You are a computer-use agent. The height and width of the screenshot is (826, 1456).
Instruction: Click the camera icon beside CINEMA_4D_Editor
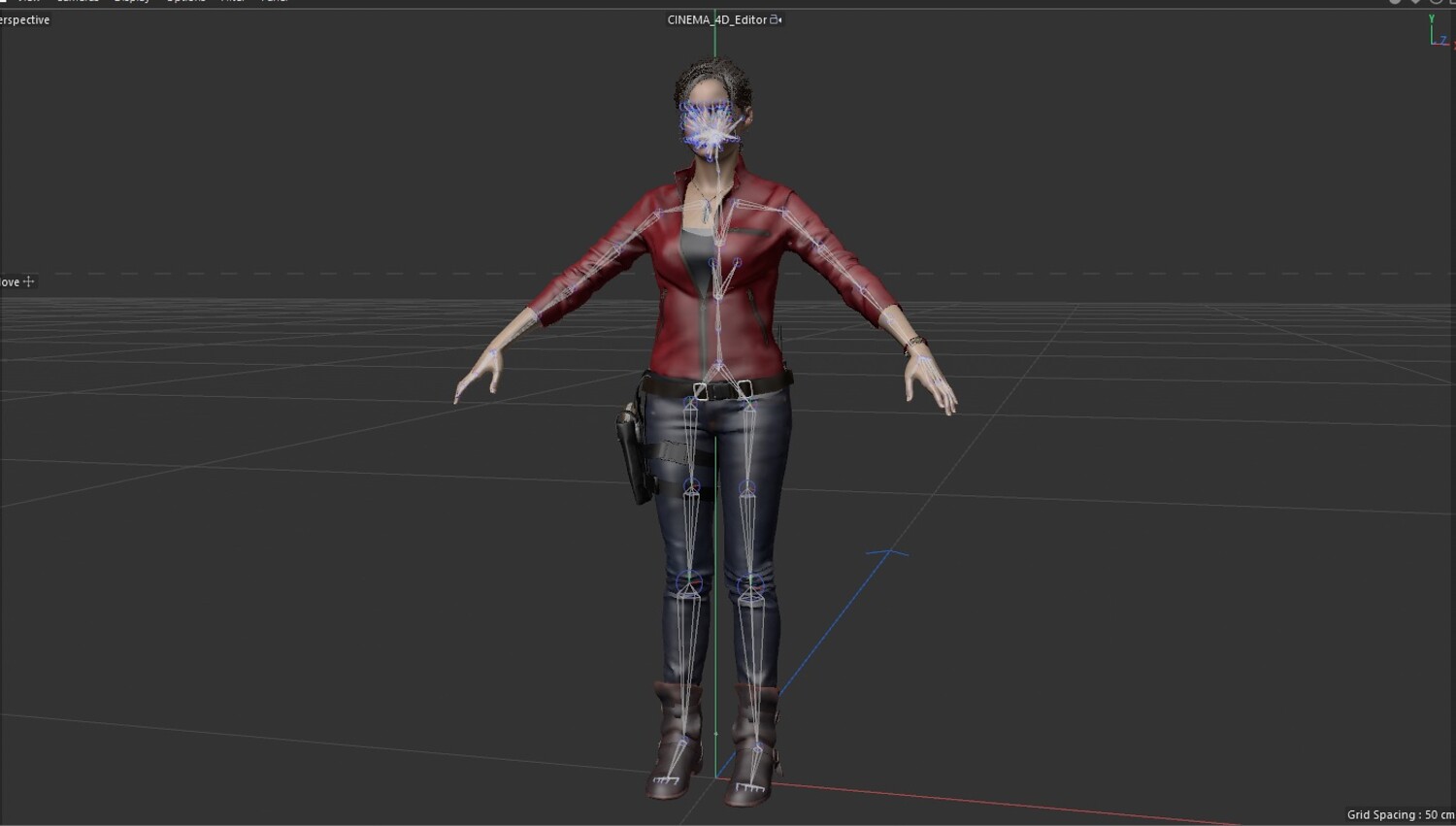[776, 19]
